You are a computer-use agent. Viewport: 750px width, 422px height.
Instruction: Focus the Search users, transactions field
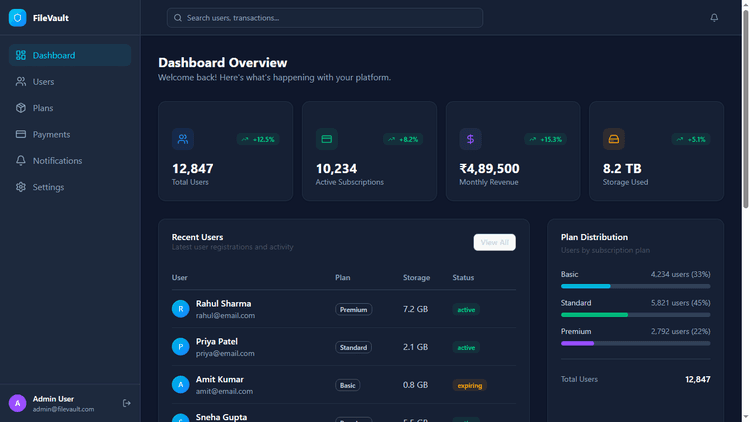tap(325, 18)
